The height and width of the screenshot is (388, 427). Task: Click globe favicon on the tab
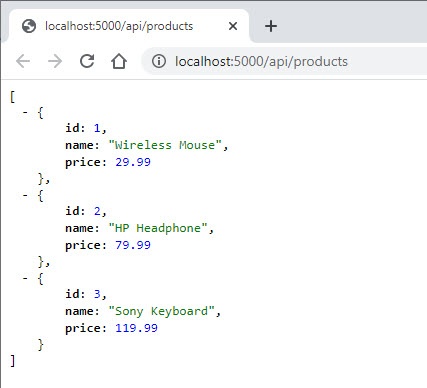click(x=29, y=26)
